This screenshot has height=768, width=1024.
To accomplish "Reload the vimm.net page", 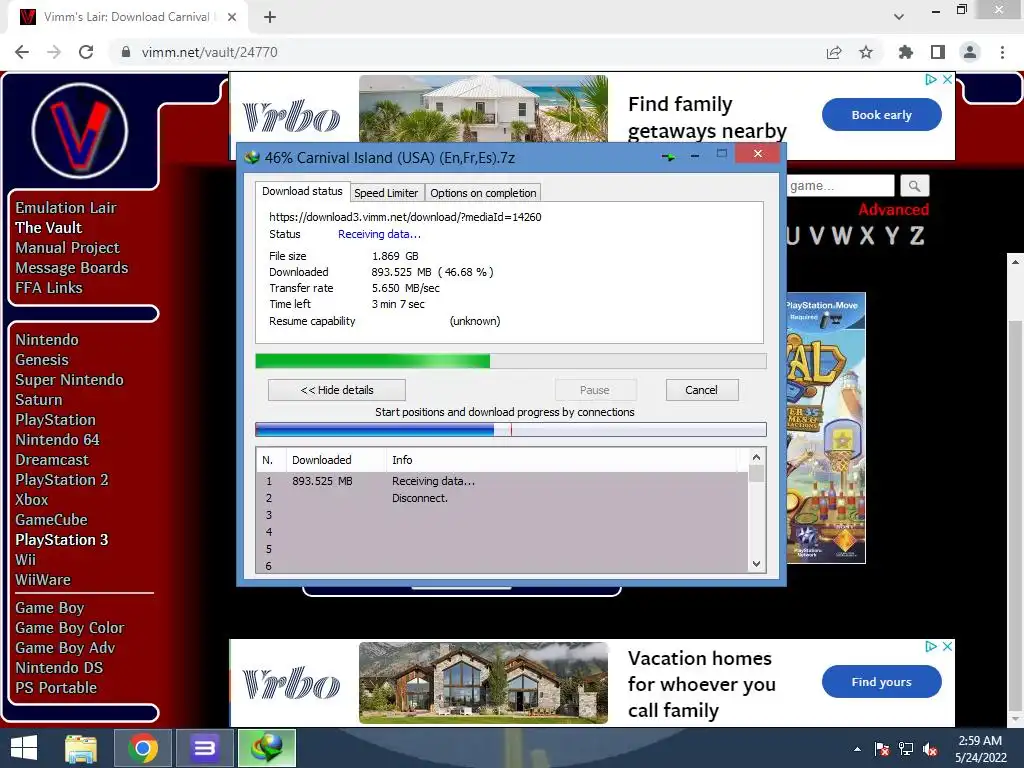I will click(x=86, y=52).
